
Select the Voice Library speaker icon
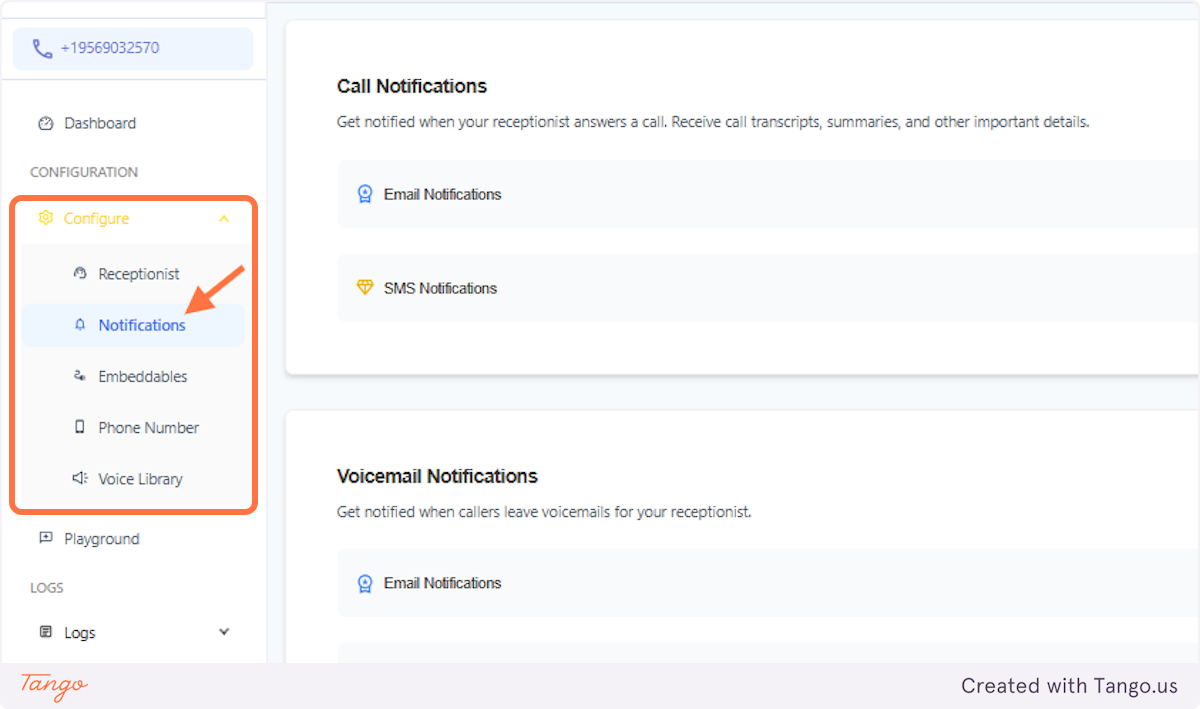(x=79, y=478)
